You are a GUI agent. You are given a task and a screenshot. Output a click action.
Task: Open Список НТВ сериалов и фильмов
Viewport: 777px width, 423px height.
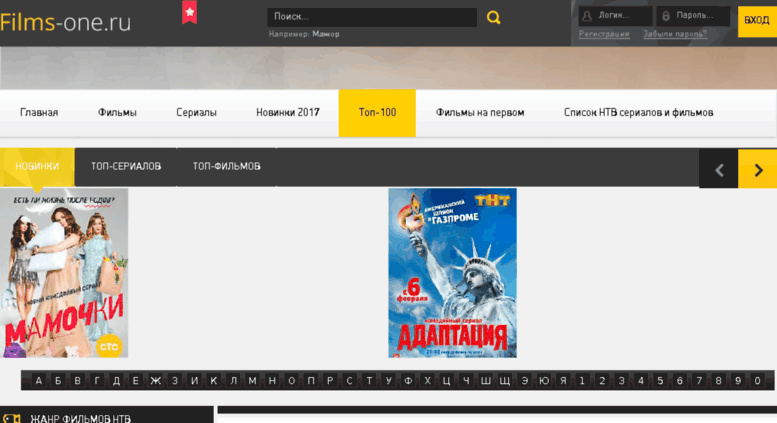click(638, 112)
